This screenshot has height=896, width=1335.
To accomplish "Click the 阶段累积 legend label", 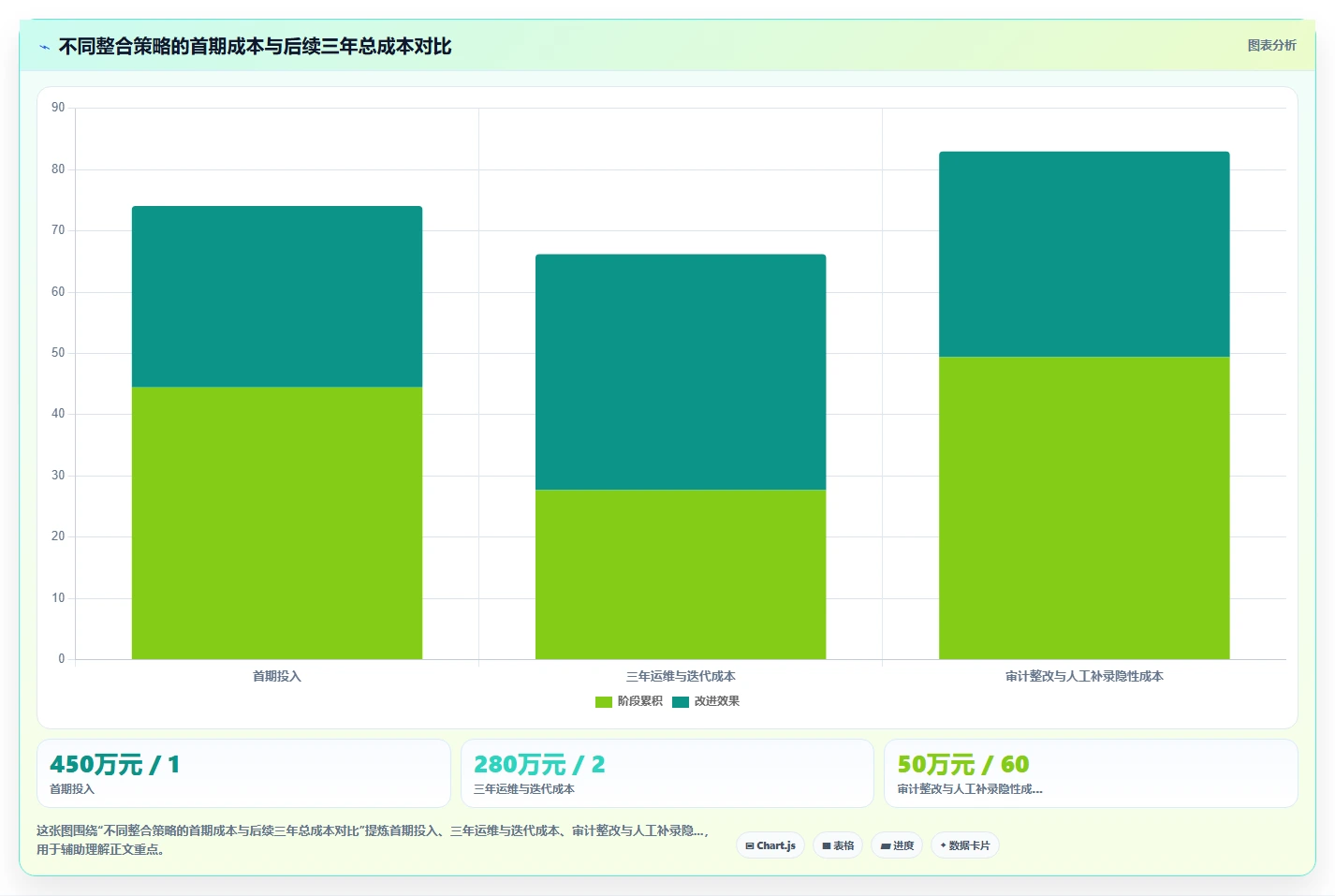I will pos(640,701).
